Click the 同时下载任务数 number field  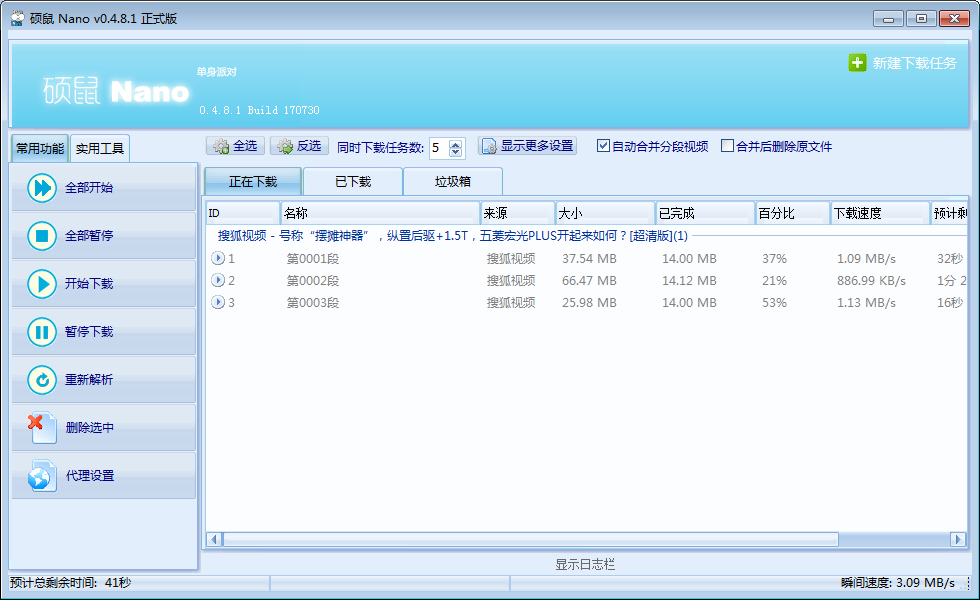click(x=439, y=148)
